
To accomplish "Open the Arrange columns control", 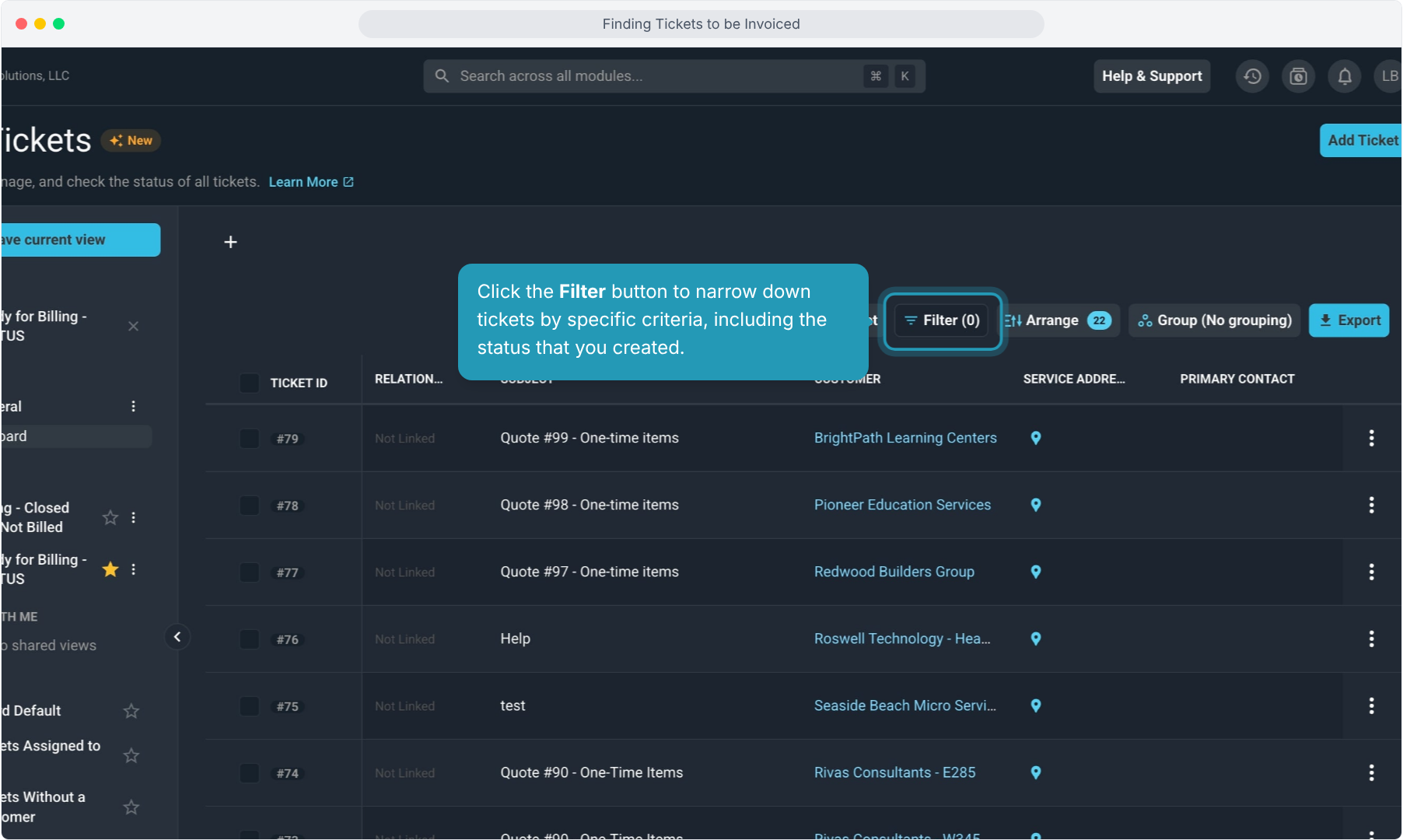I will point(1059,320).
